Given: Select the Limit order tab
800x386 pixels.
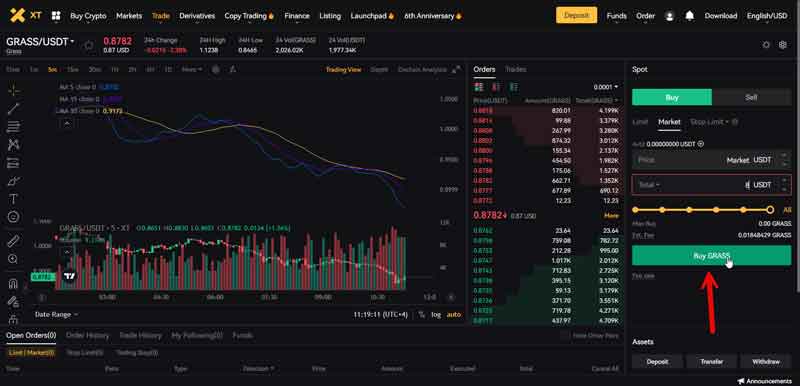Looking at the screenshot, I should click(640, 122).
